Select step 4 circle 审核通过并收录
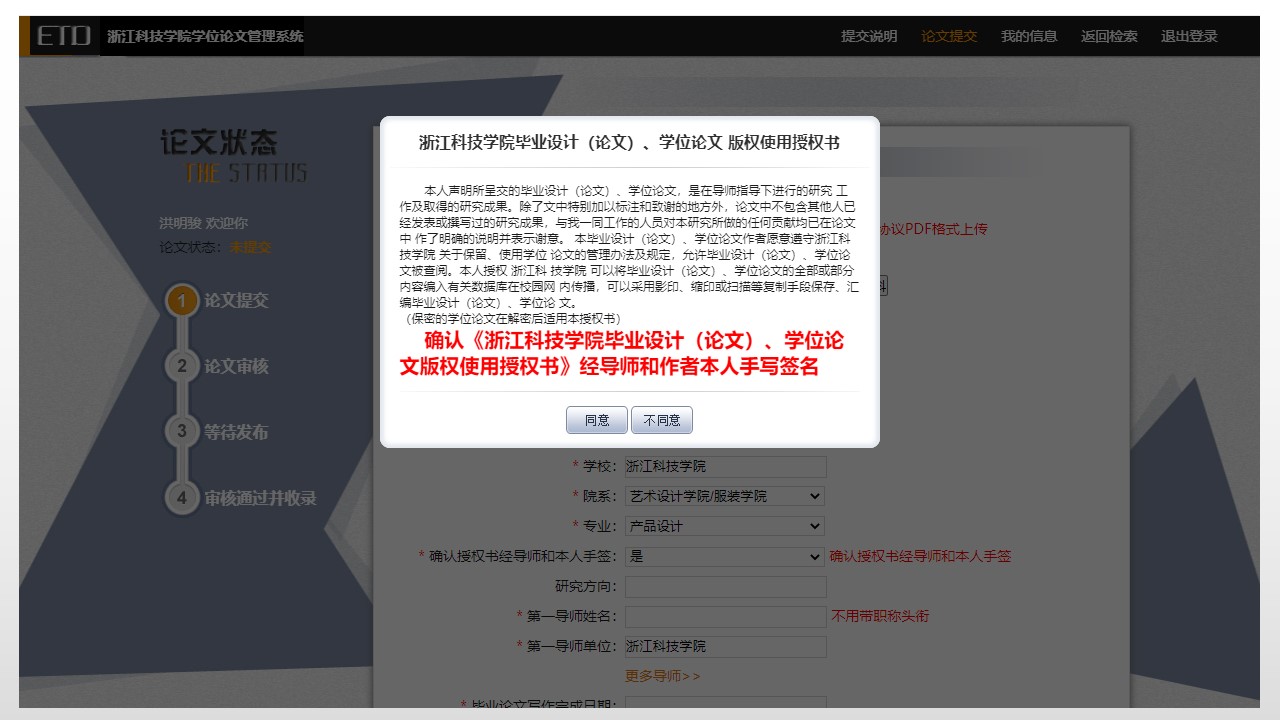 coord(182,497)
